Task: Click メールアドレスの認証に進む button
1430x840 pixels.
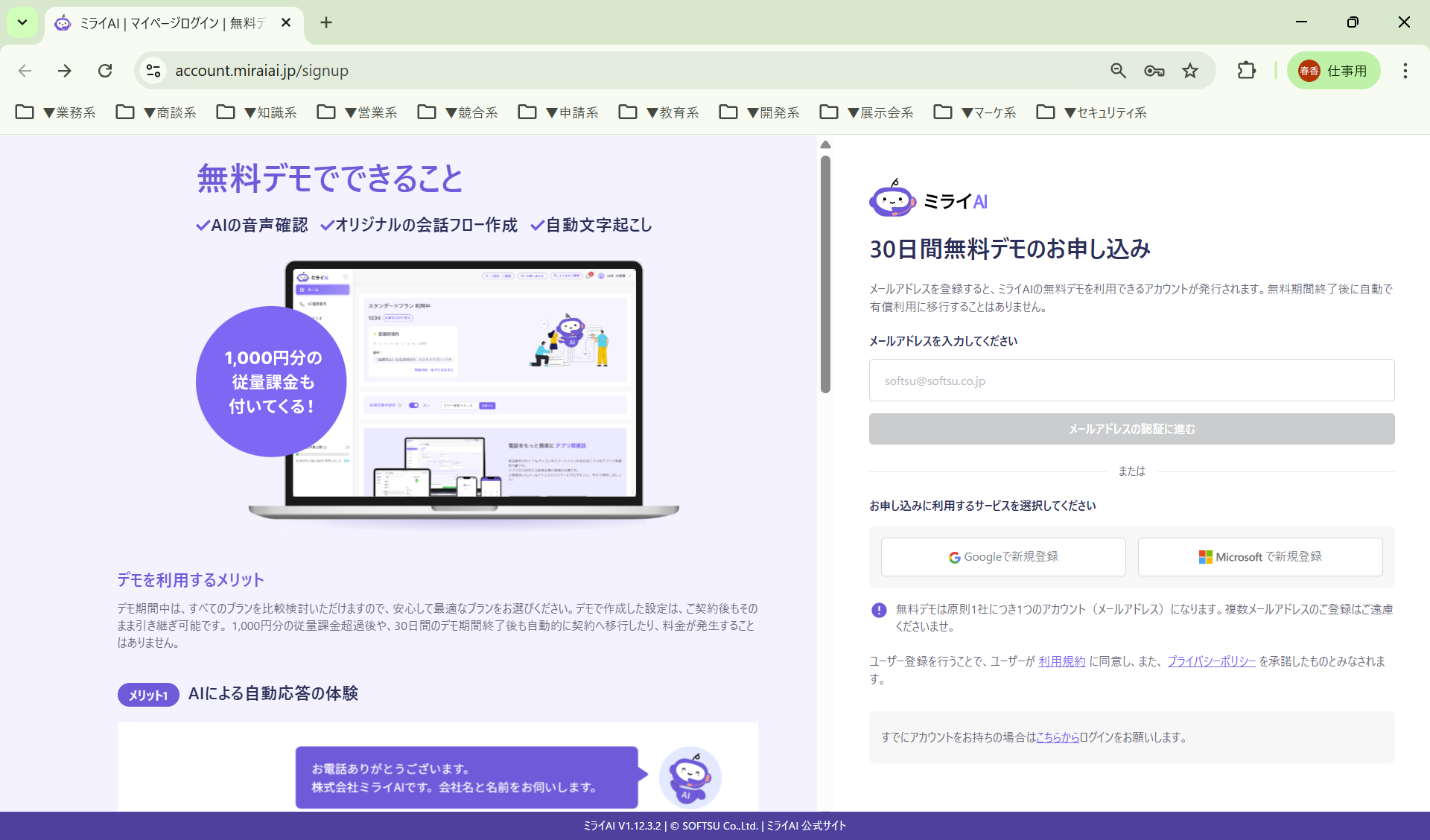Action: (x=1131, y=429)
